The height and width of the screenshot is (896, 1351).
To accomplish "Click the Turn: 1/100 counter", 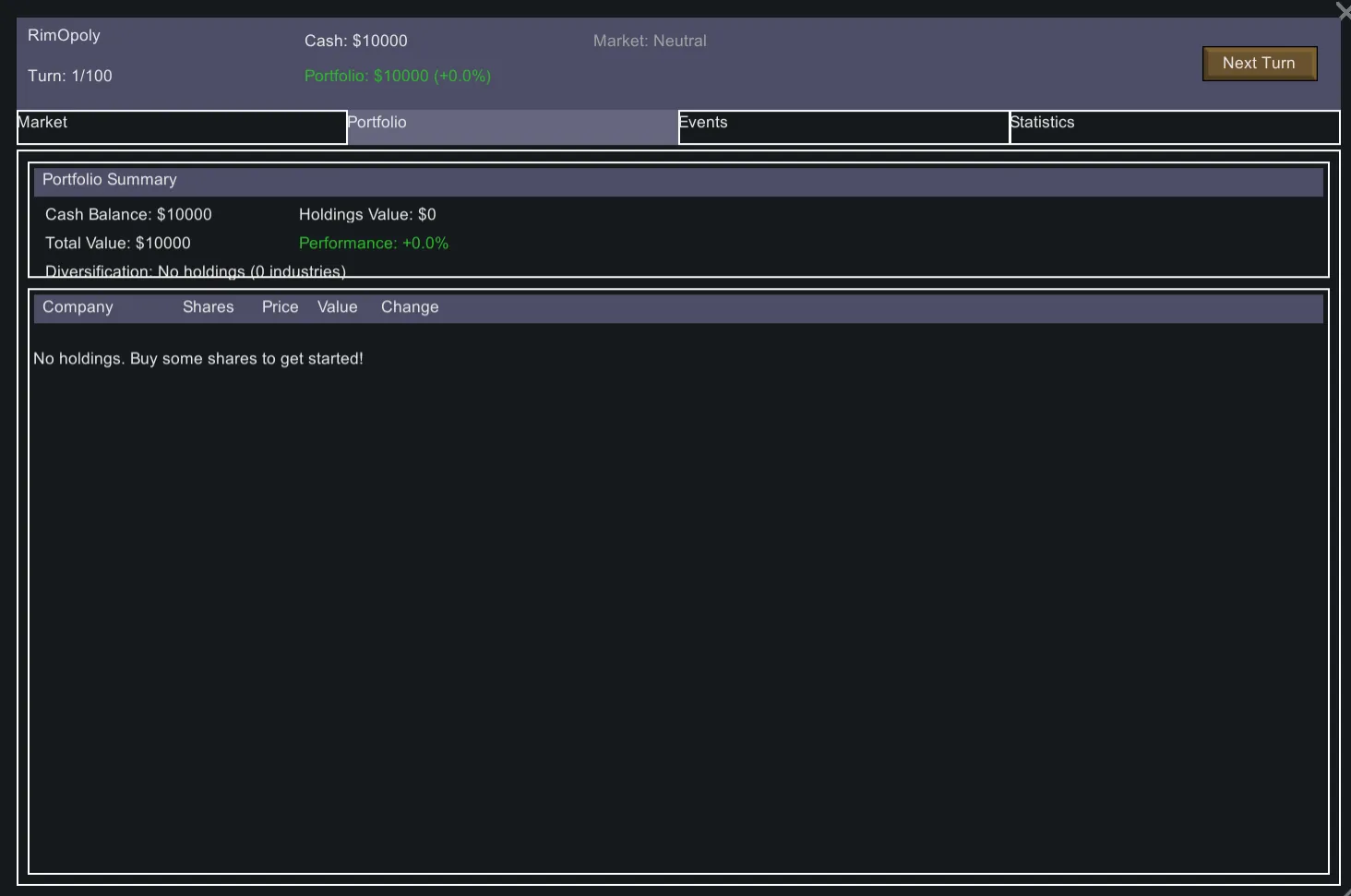I will tap(70, 77).
